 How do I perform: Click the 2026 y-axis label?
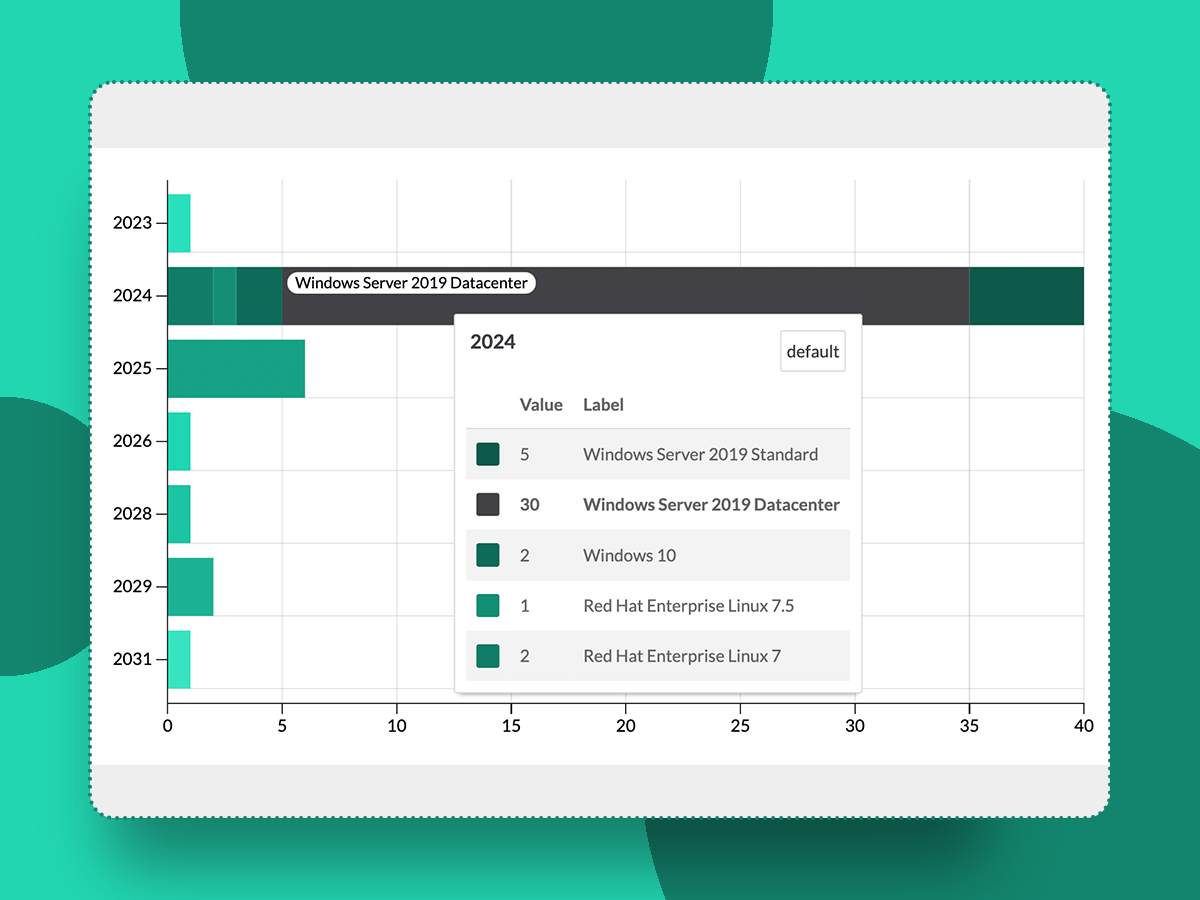[132, 441]
